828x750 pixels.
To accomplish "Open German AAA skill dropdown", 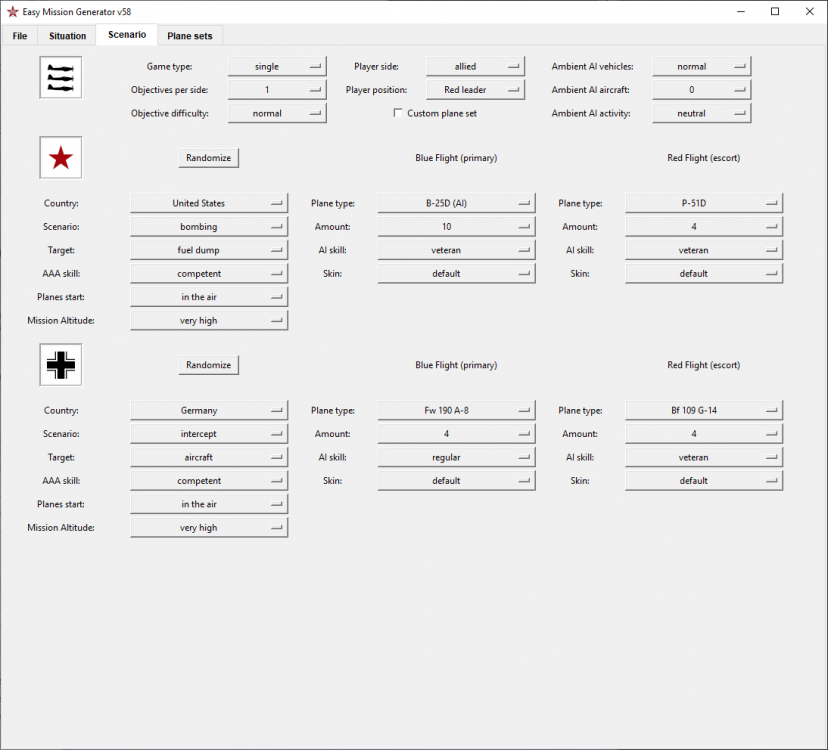I will pyautogui.click(x=209, y=481).
